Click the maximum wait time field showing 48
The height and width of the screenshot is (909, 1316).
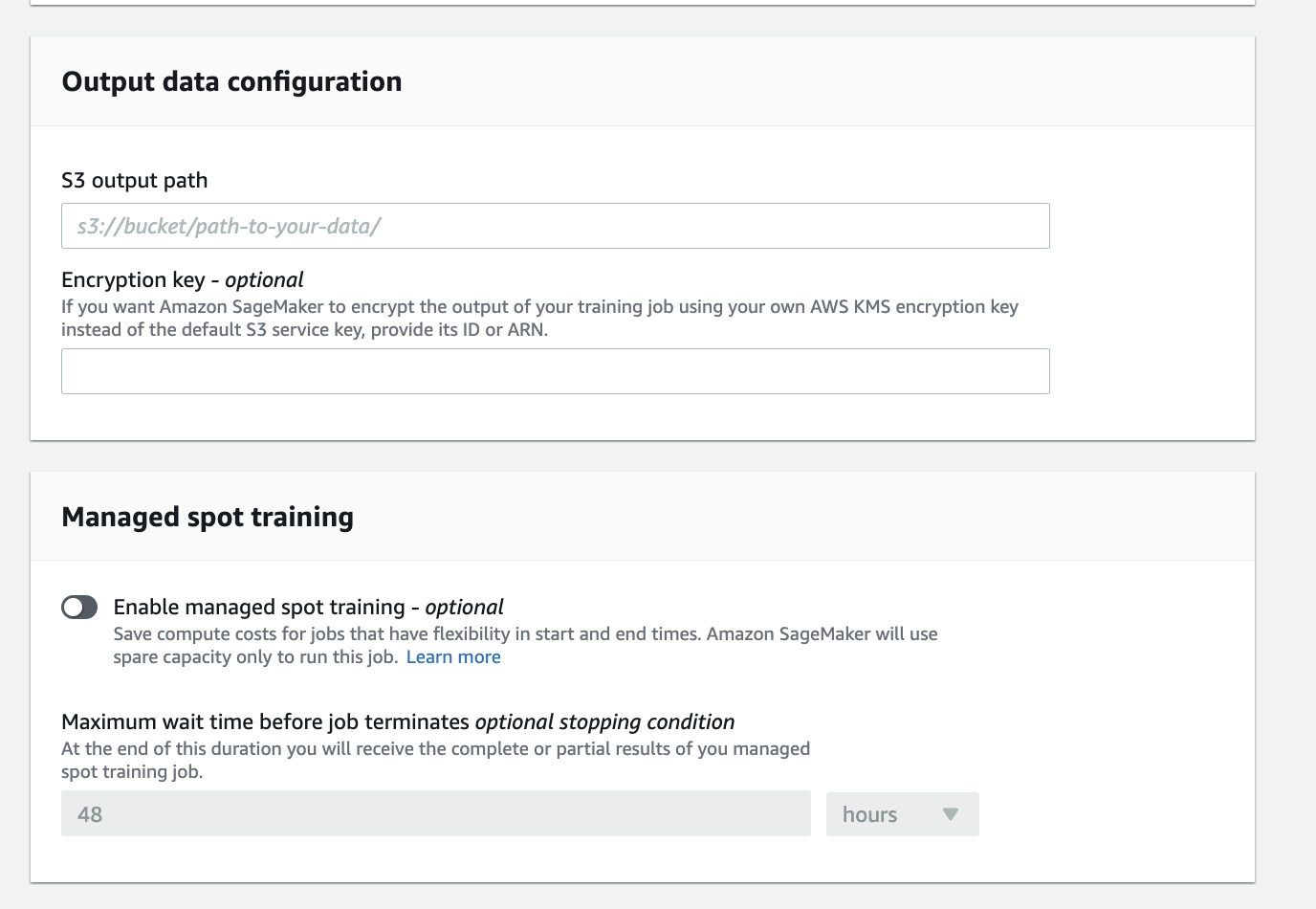435,814
